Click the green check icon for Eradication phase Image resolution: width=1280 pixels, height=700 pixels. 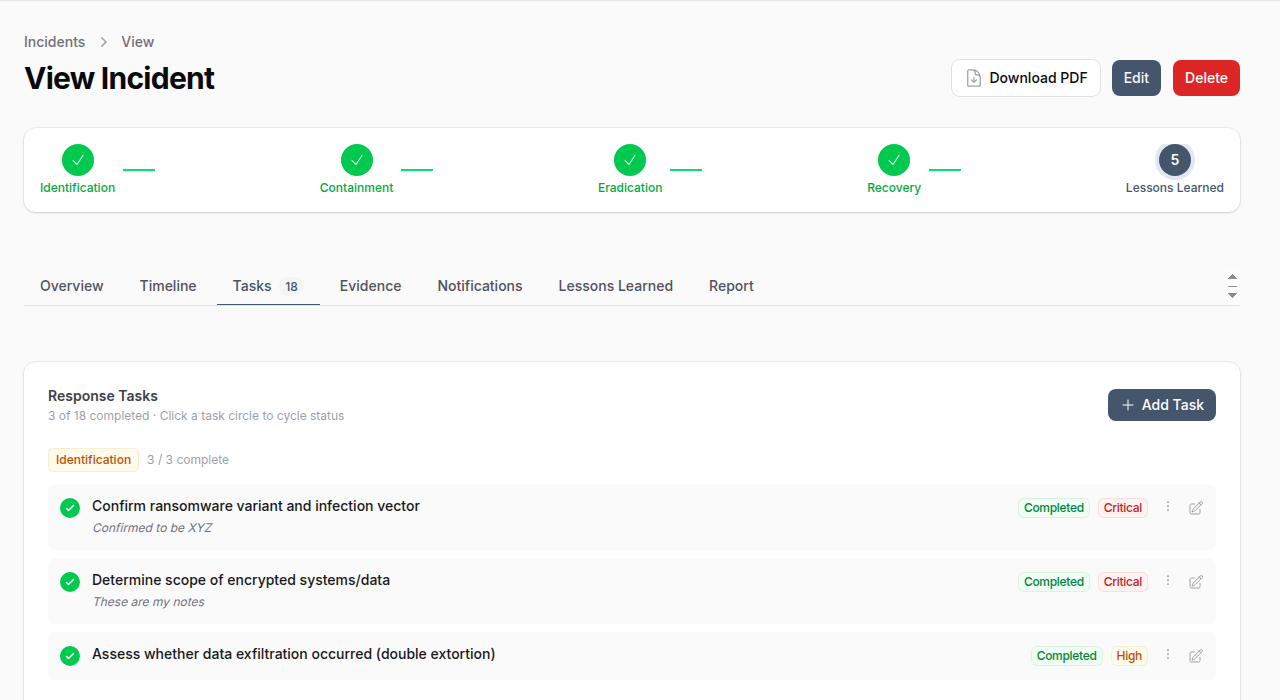point(630,159)
